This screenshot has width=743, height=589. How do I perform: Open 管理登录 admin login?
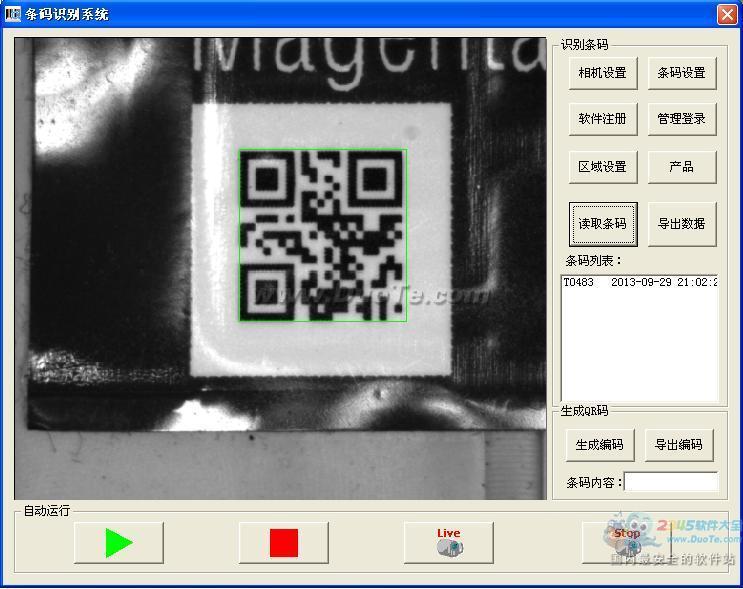click(681, 119)
